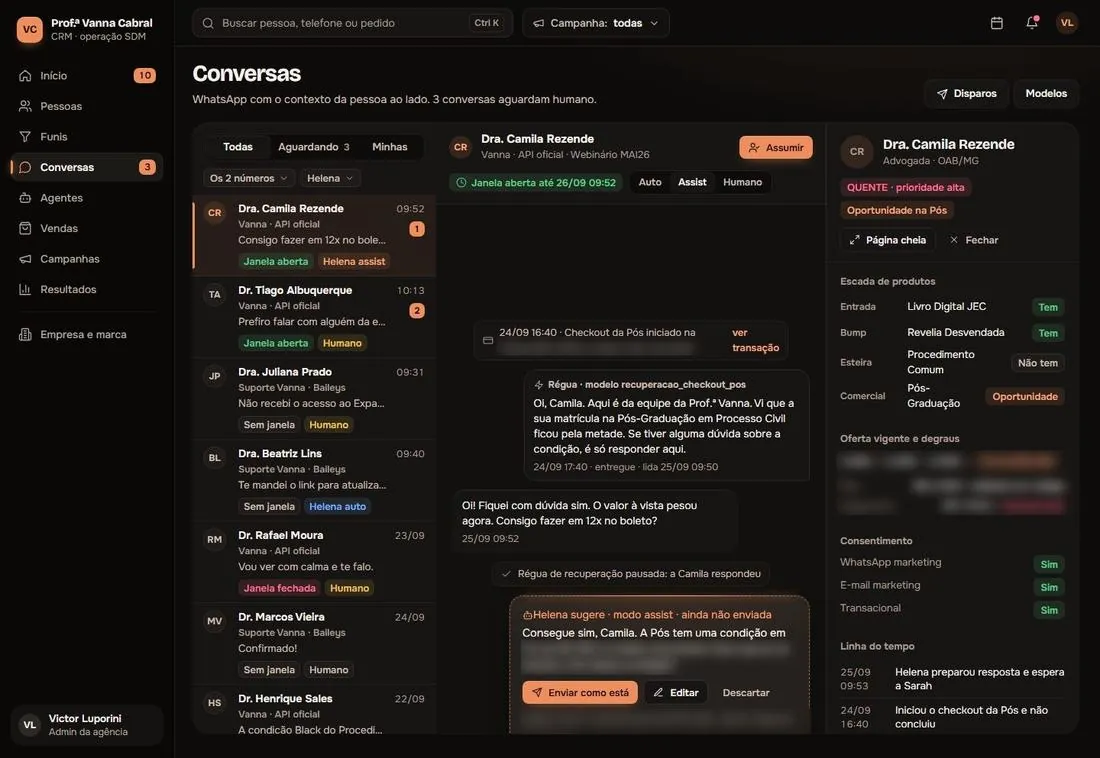Open the VL user avatar menu
The height and width of the screenshot is (758, 1100).
1066,23
